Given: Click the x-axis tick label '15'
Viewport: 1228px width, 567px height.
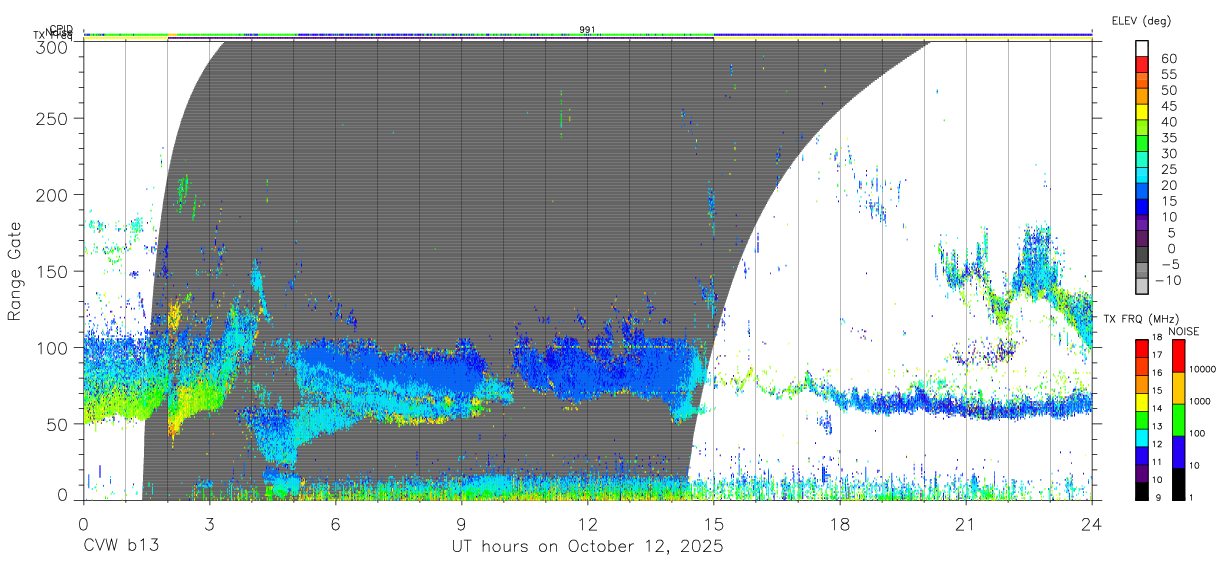Looking at the screenshot, I should tap(714, 523).
